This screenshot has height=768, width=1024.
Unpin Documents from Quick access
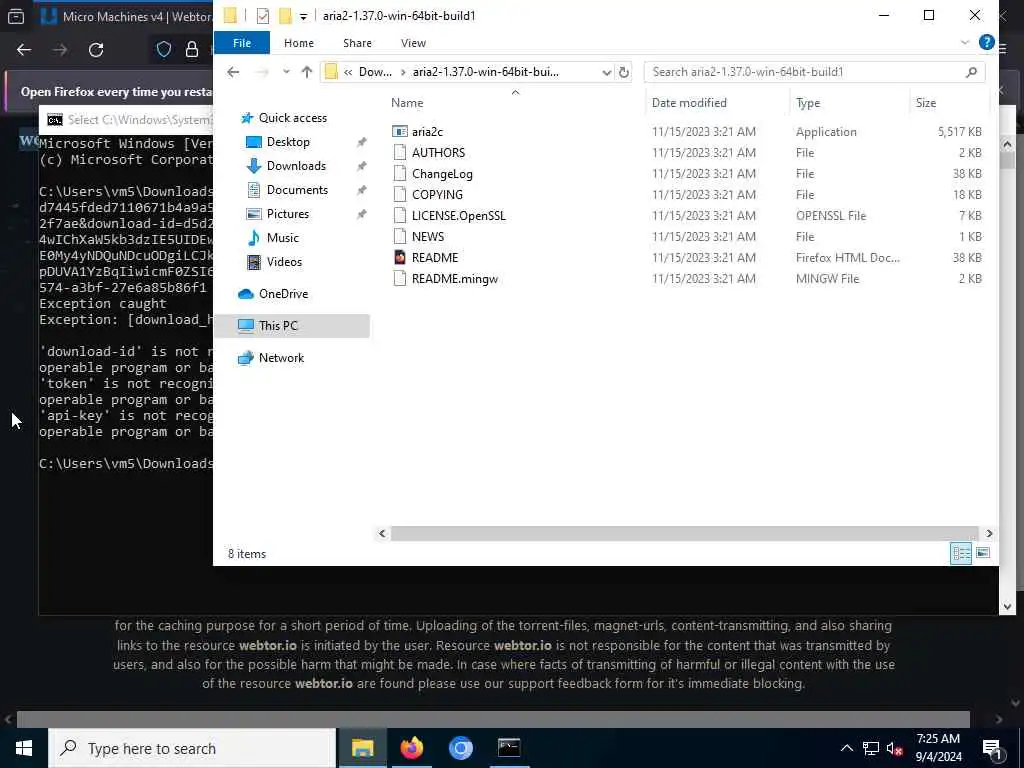(361, 190)
